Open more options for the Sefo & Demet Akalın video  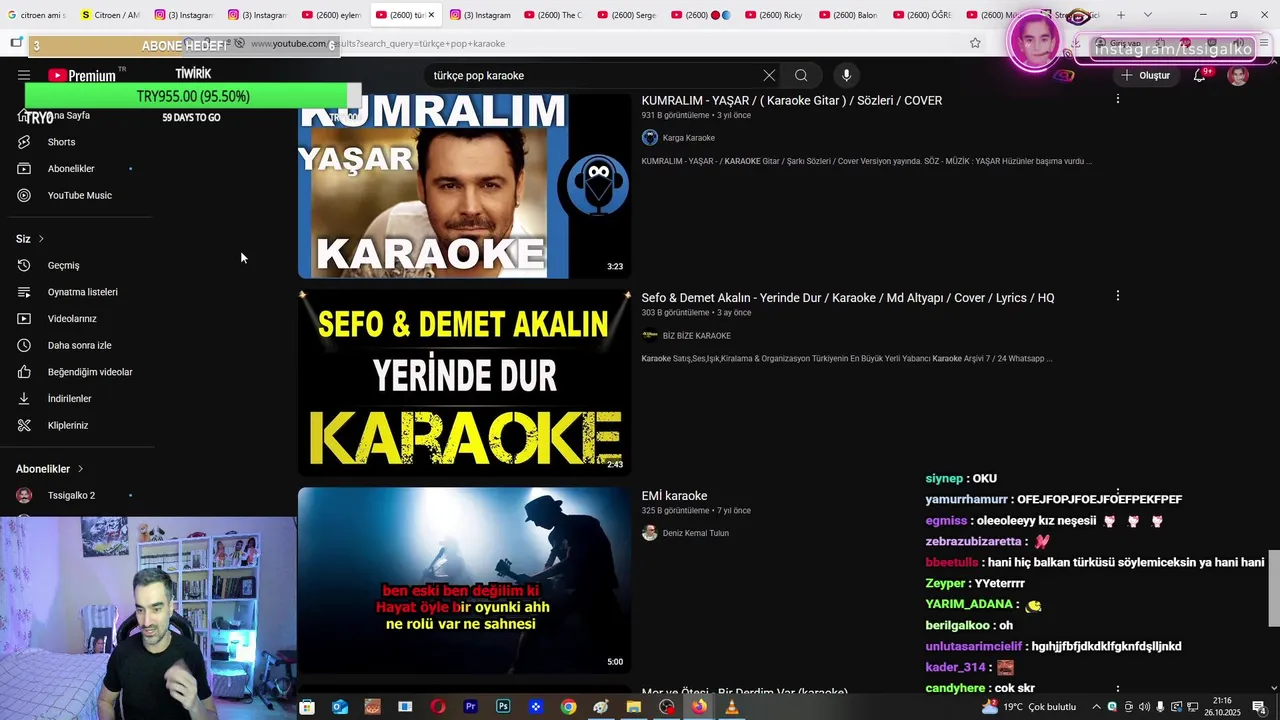[x=1117, y=296]
